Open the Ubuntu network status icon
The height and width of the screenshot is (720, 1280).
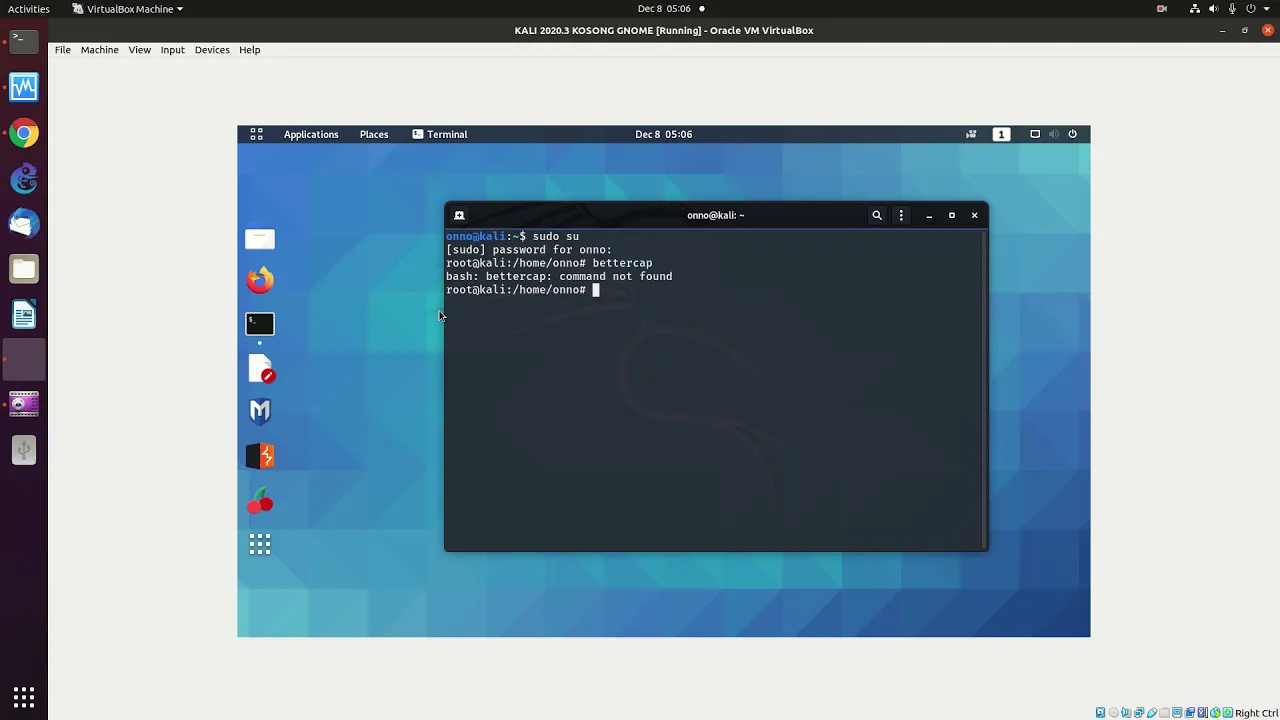tap(1194, 9)
